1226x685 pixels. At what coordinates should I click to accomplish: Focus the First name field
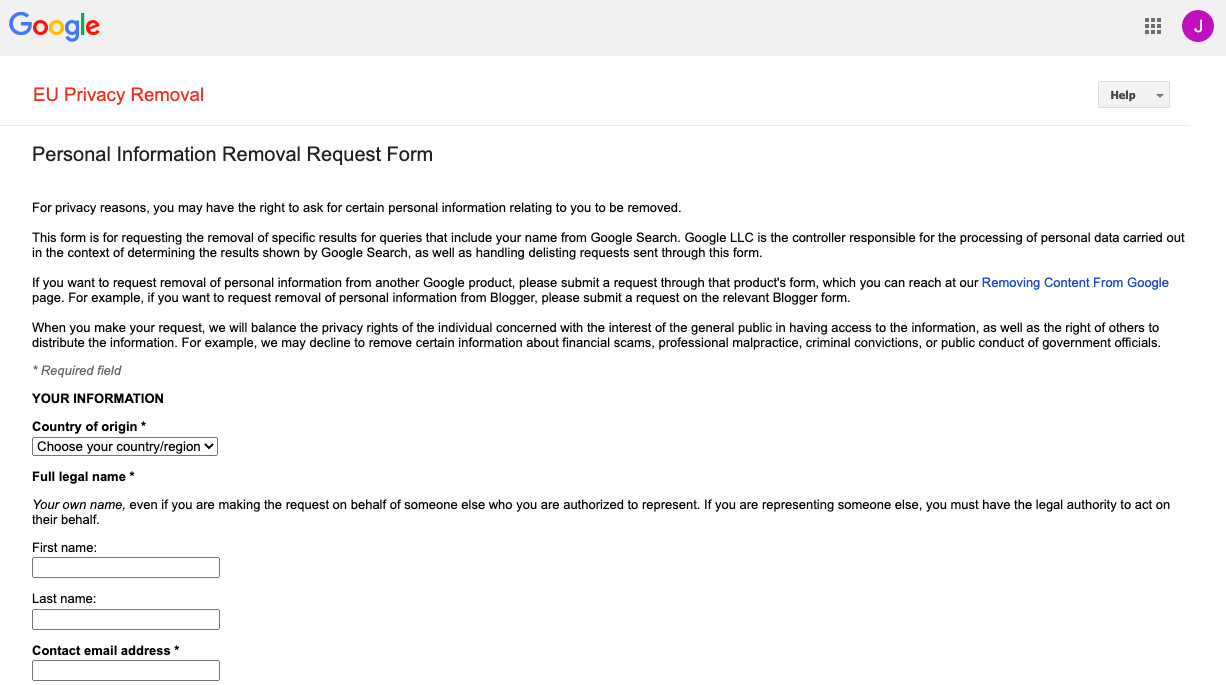click(126, 568)
